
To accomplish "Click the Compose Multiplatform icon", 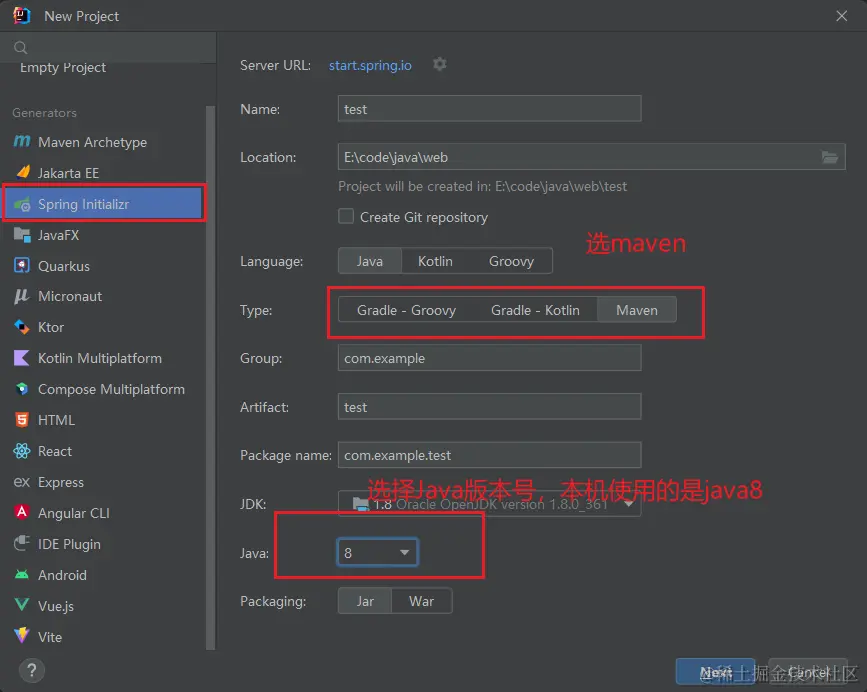I will (x=22, y=389).
